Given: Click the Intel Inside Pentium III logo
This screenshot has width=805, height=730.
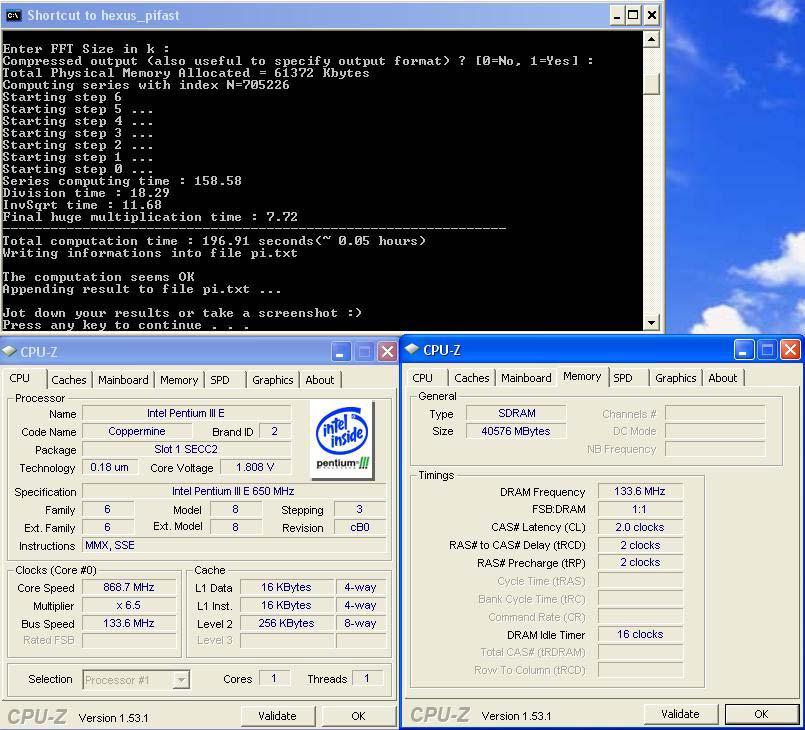Looking at the screenshot, I should tap(342, 440).
